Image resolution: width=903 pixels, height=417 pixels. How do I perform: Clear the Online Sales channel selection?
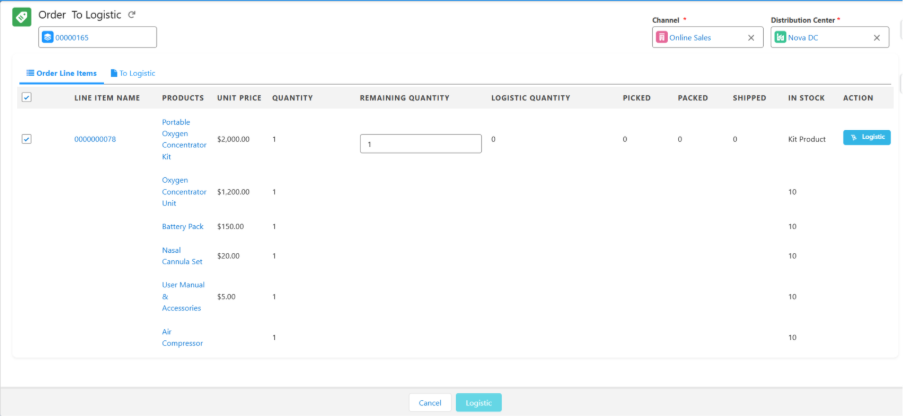[x=751, y=38]
